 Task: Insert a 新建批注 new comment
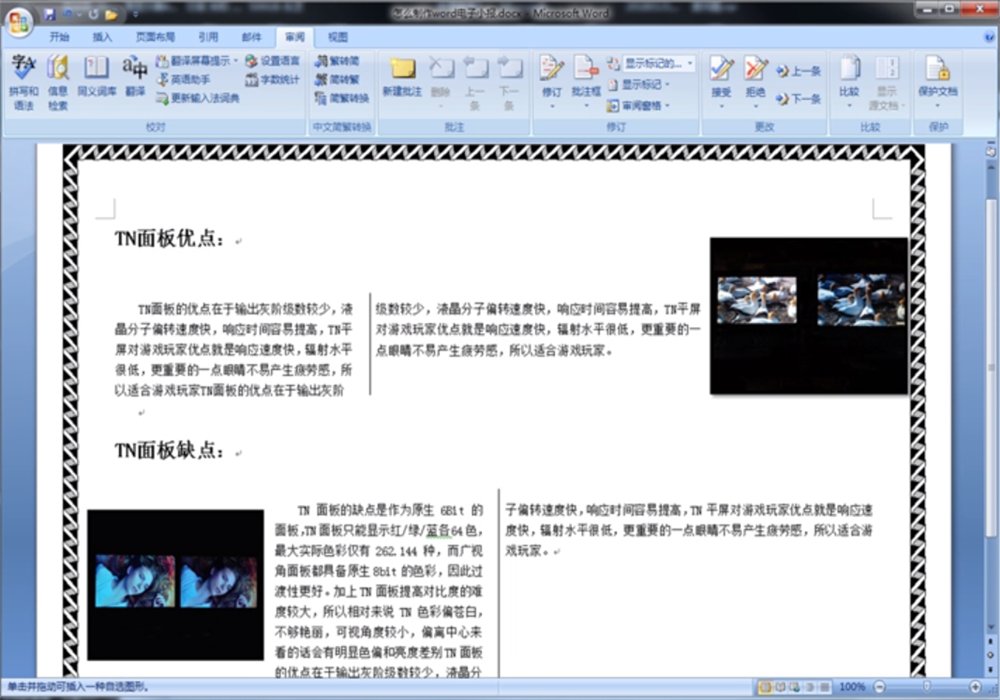click(402, 80)
